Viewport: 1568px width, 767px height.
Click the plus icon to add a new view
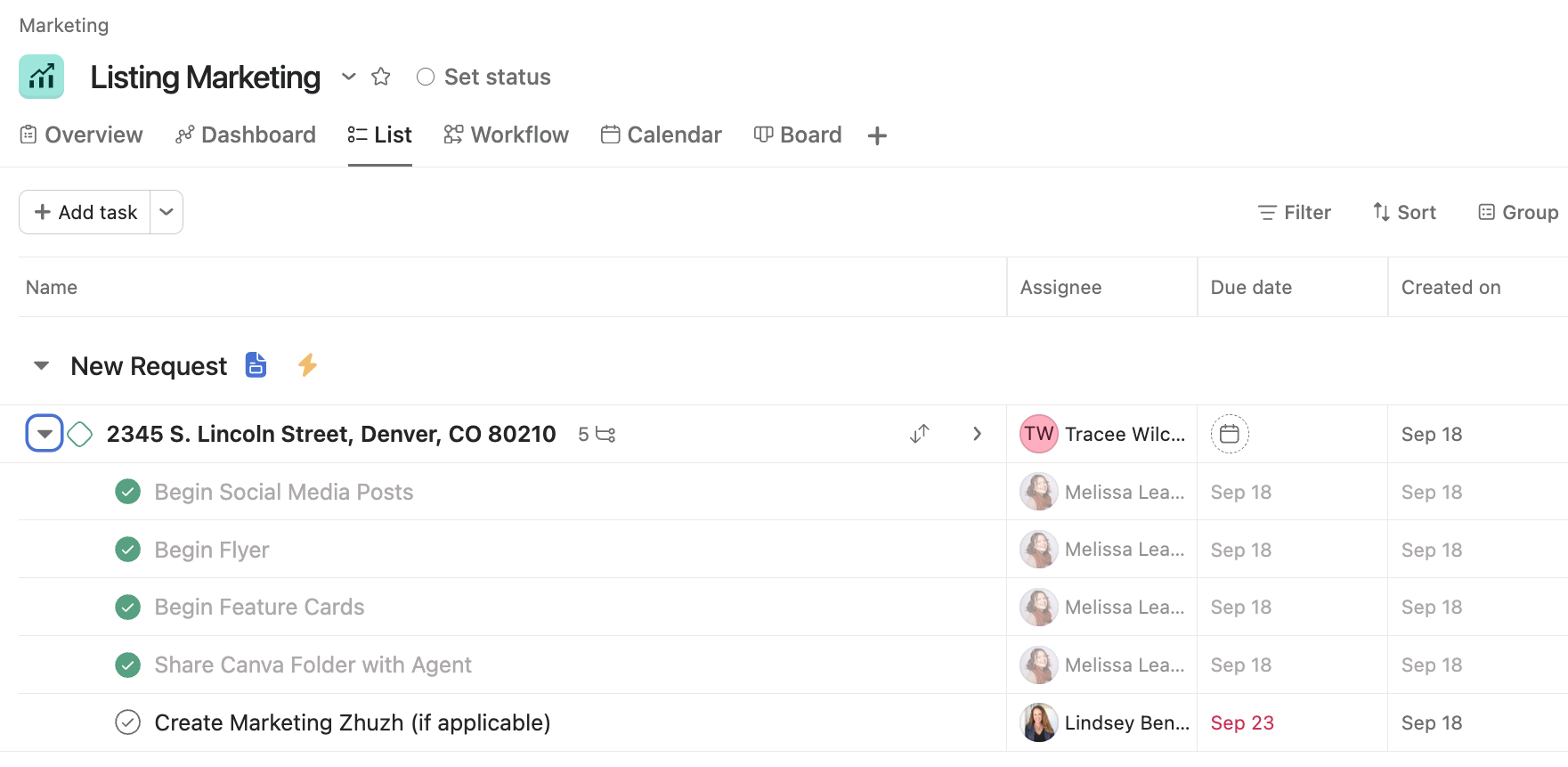pos(877,135)
